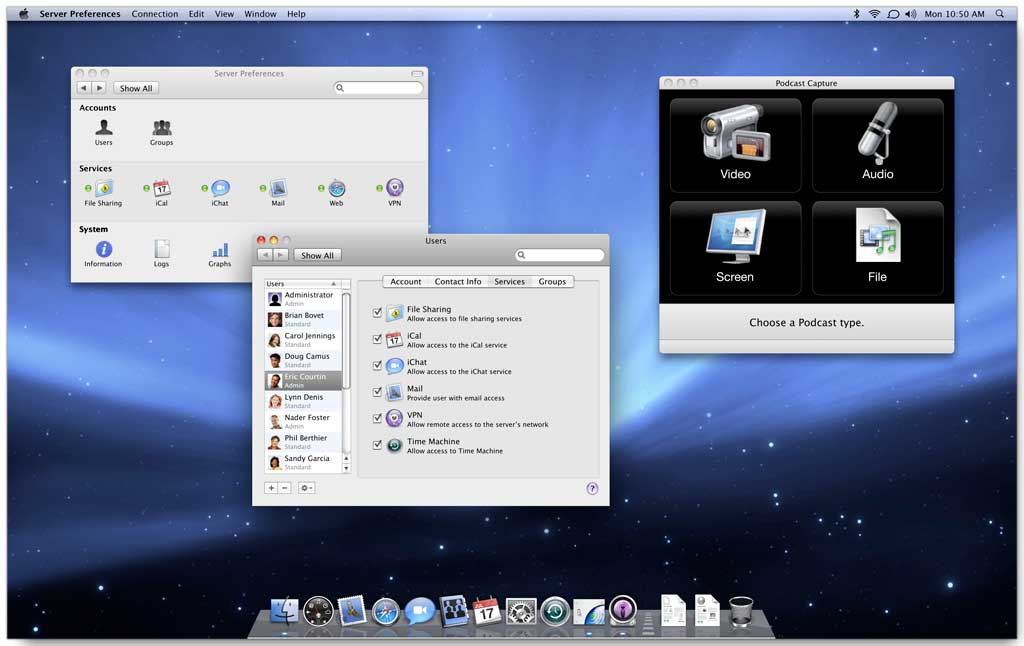Viewport: 1024px width, 646px height.
Task: Open the gear action menu below user list
Action: pos(306,488)
